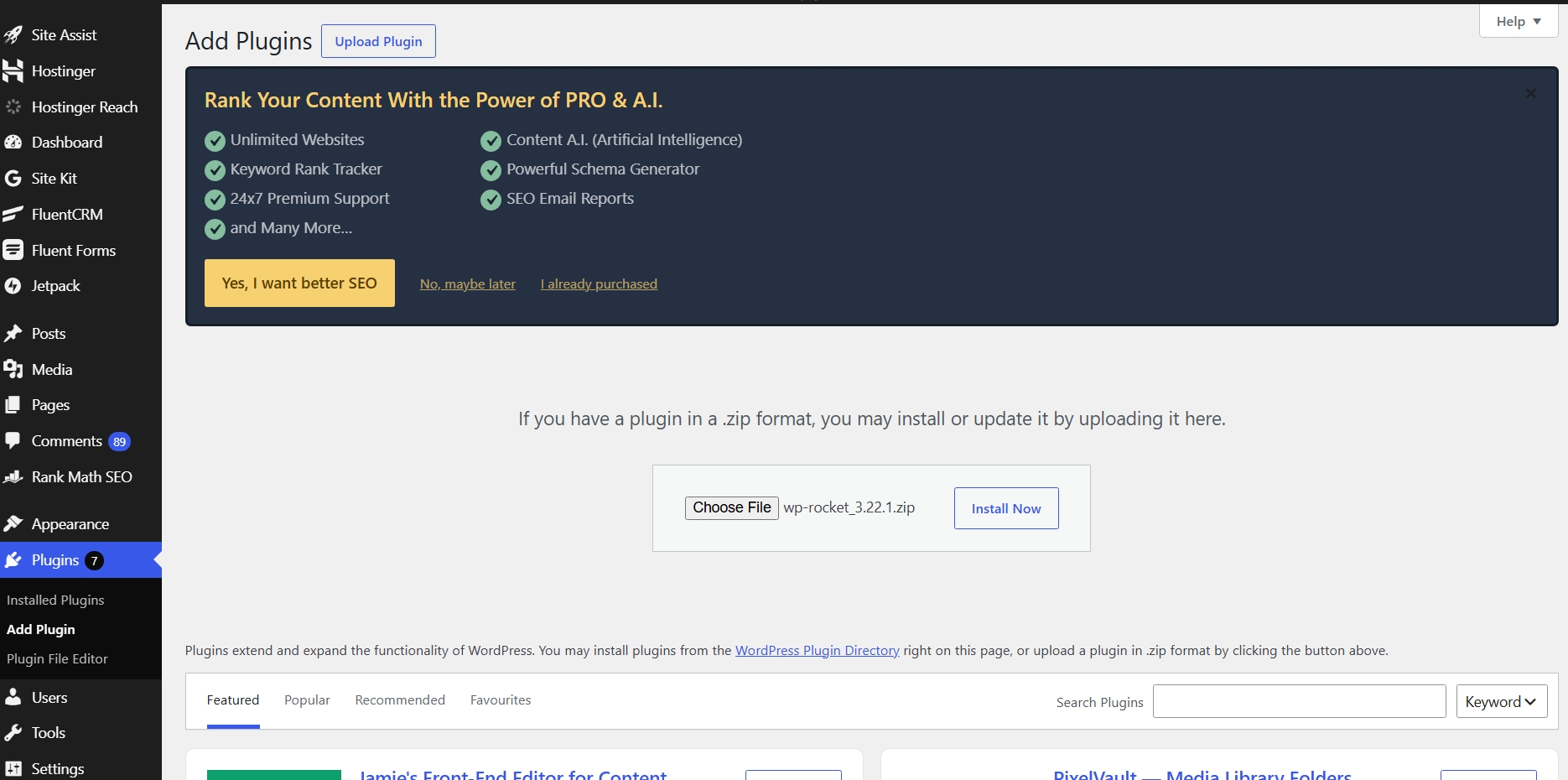Open Jamie's Front-End Editor plugin link
The width and height of the screenshot is (1568, 780).
[x=513, y=775]
